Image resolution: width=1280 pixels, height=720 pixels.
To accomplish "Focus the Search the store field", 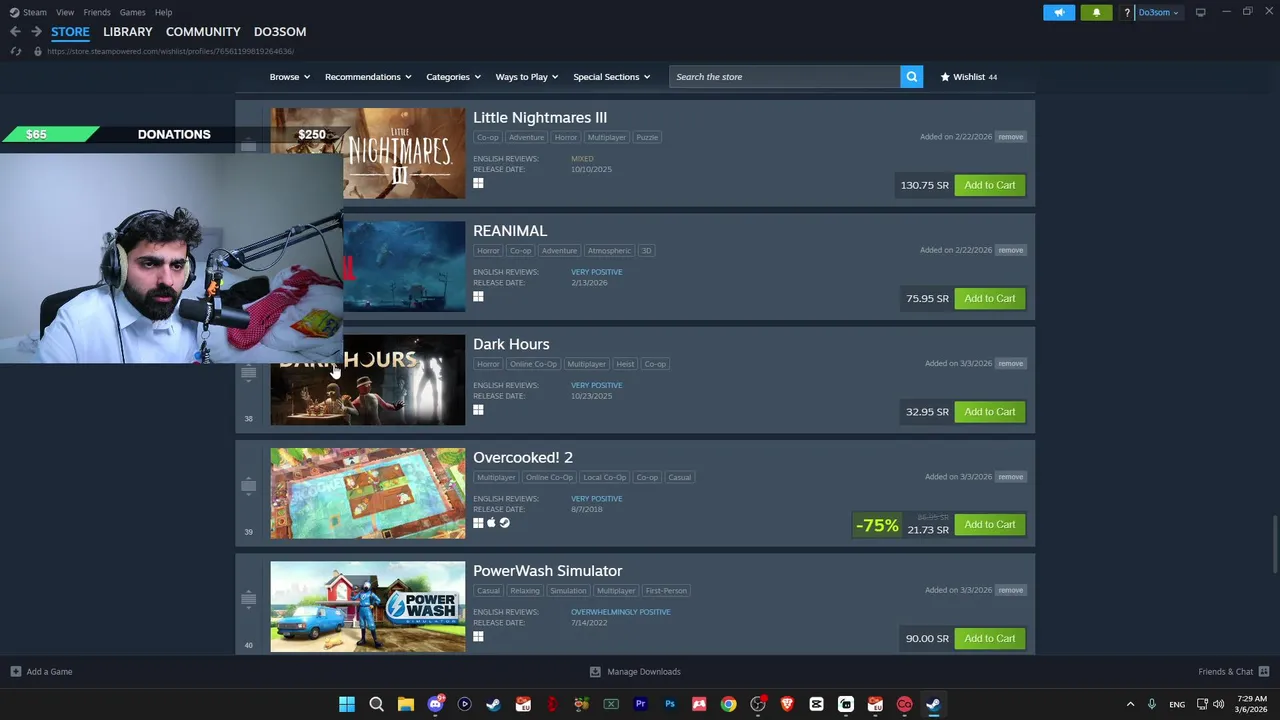I will click(784, 77).
